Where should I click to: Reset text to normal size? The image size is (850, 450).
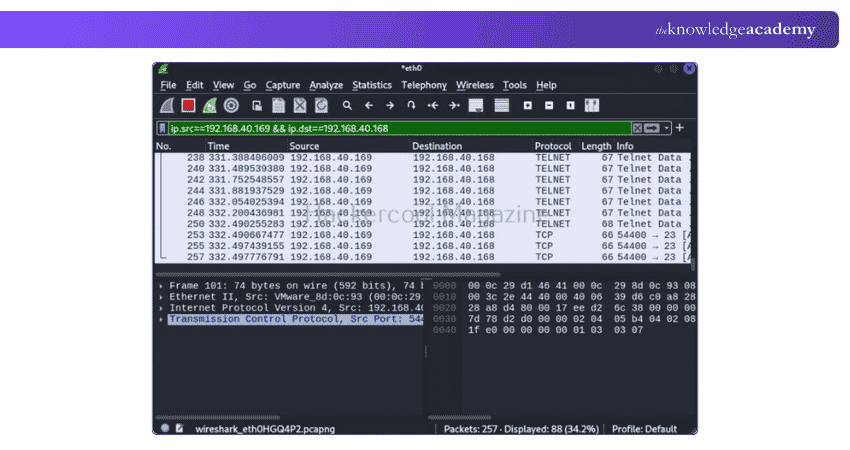[x=570, y=106]
